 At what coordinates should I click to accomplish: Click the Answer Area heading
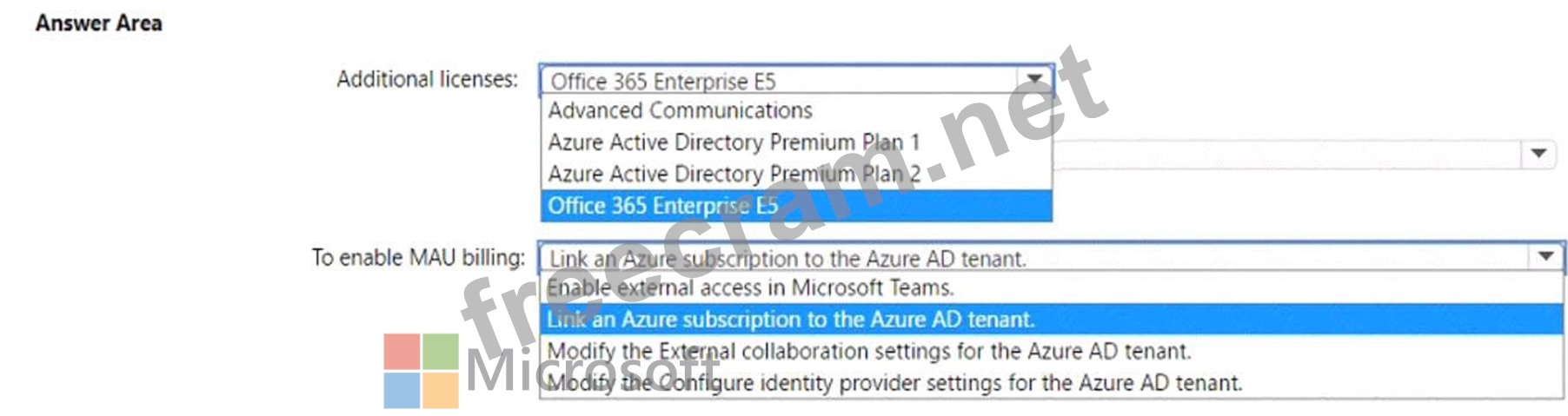point(98,23)
